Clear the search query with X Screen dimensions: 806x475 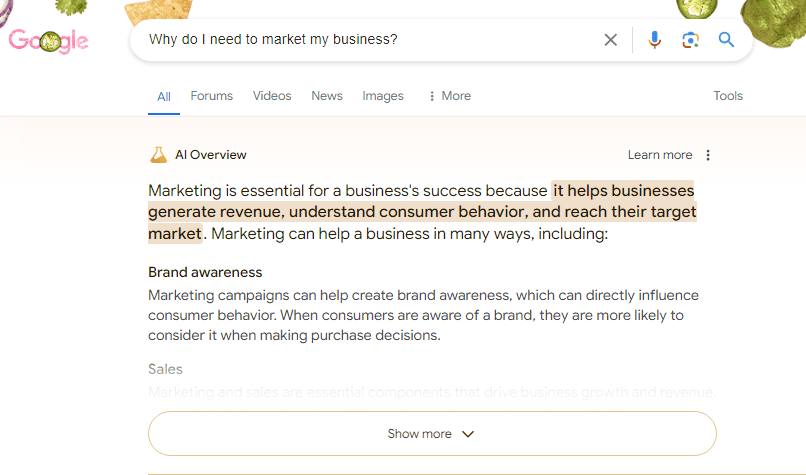[x=611, y=40]
